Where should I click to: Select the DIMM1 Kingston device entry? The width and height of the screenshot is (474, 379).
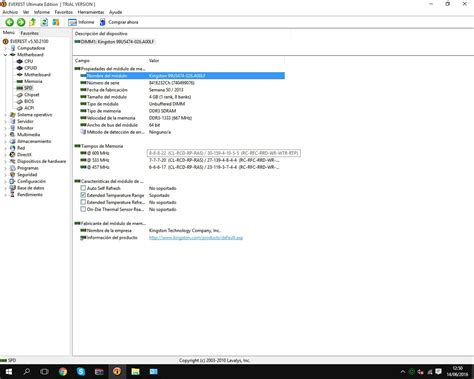click(114, 42)
